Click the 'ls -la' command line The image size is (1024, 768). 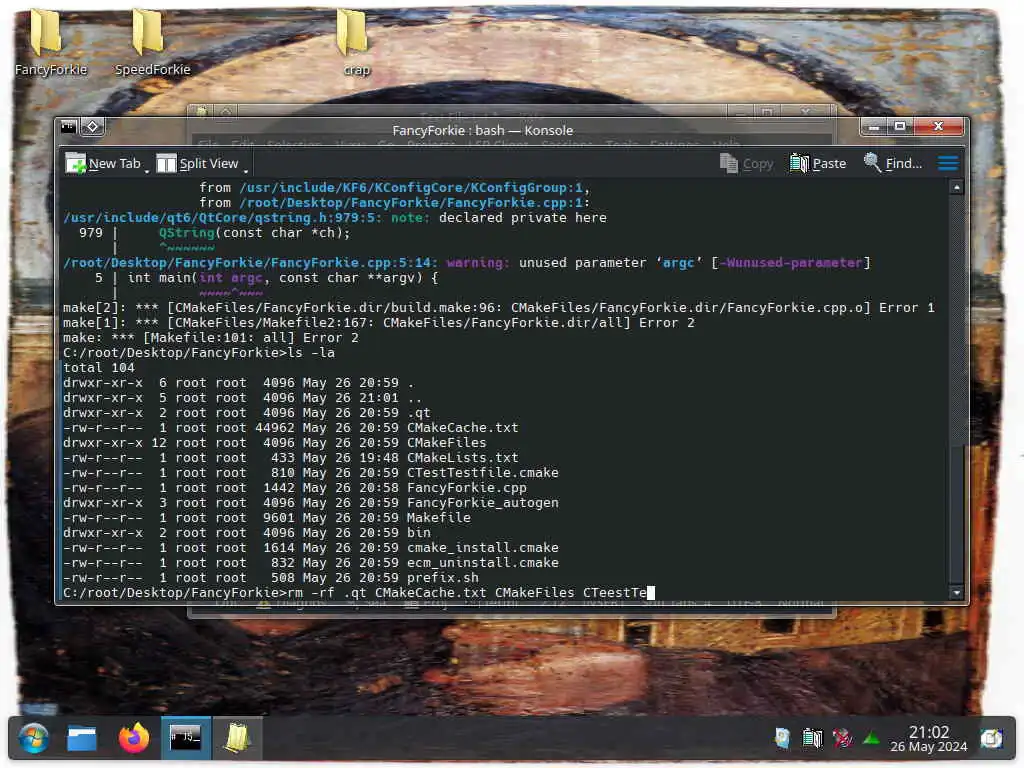(199, 353)
